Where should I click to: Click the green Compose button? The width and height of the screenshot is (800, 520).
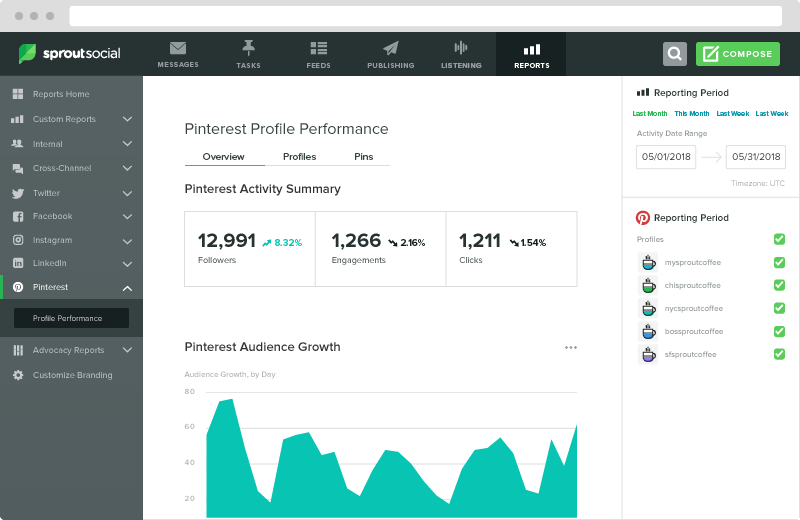point(738,54)
